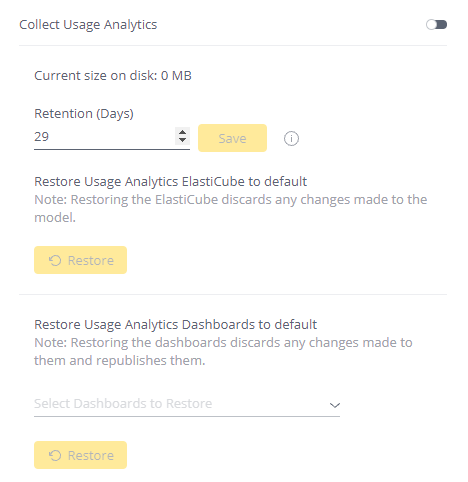The width and height of the screenshot is (468, 482).
Task: Toggle the Collect Usage Analytics switch
Action: click(x=436, y=25)
